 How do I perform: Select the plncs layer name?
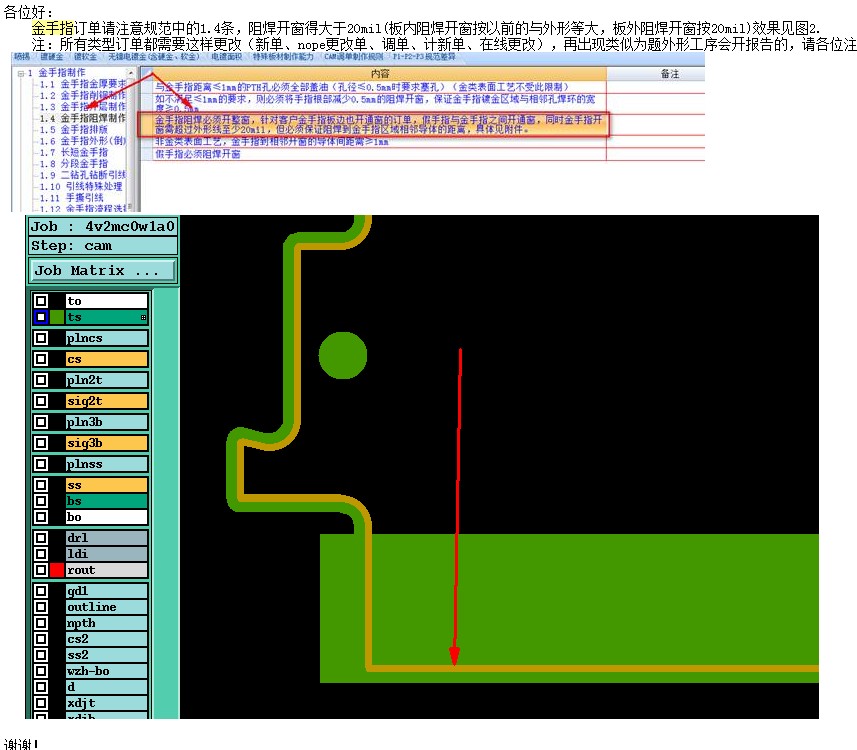coord(107,338)
